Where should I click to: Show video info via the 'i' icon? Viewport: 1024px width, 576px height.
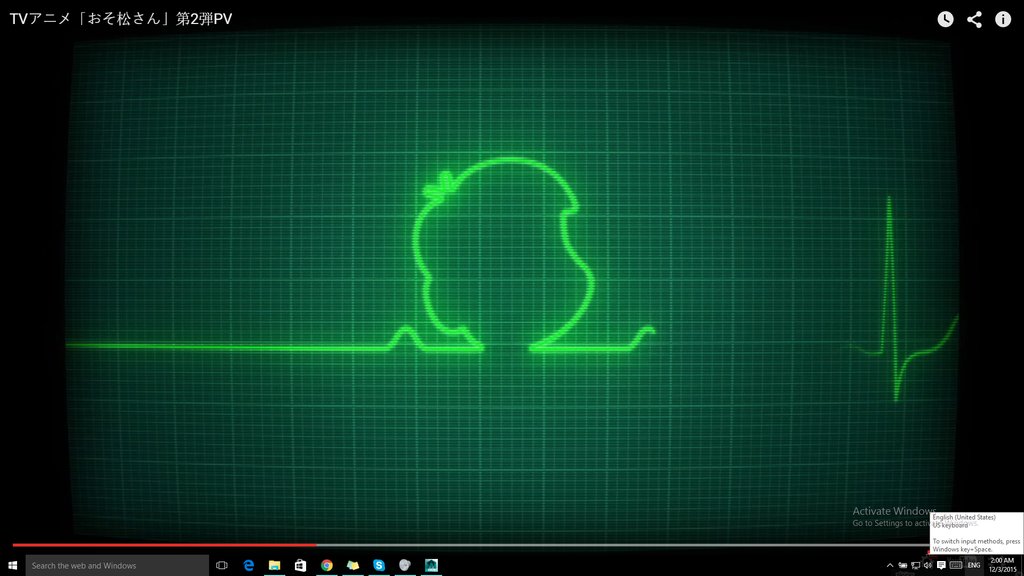click(x=1003, y=19)
